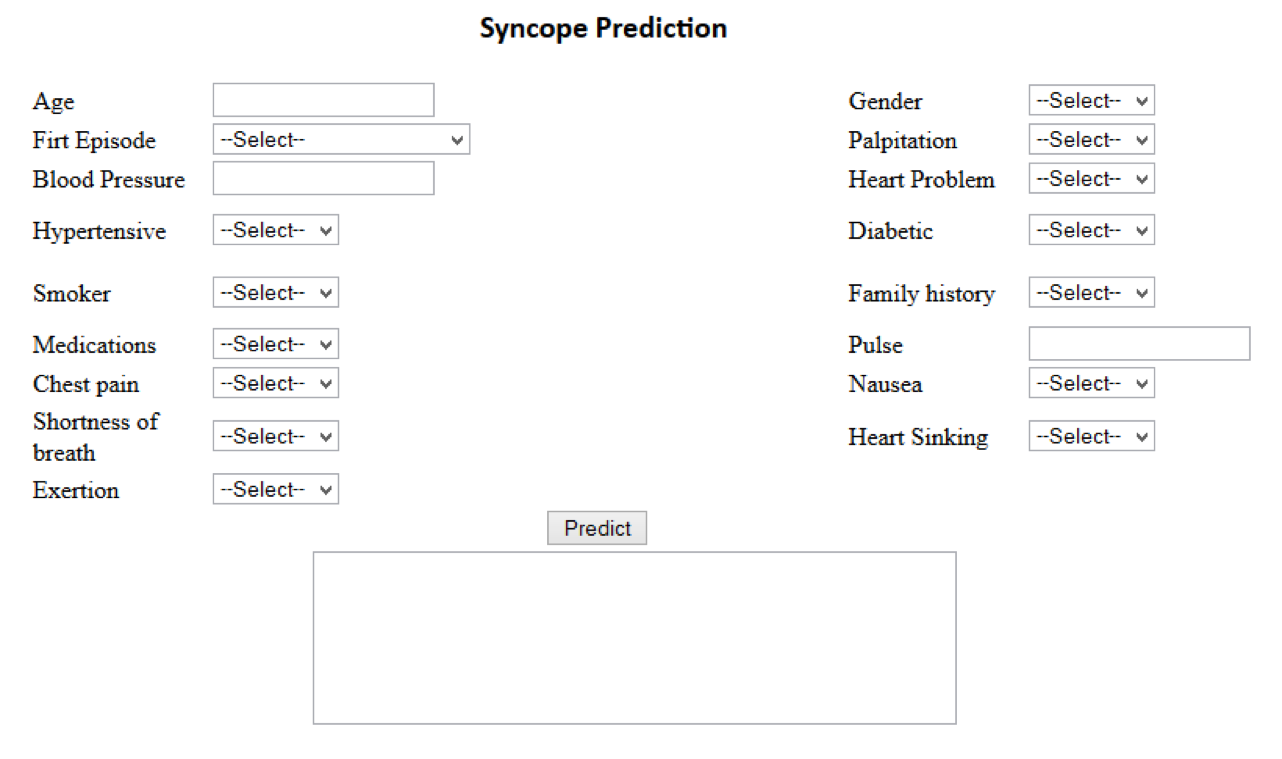Image resolution: width=1282 pixels, height=759 pixels.
Task: Open the Firt Episode dropdown
Action: 341,140
